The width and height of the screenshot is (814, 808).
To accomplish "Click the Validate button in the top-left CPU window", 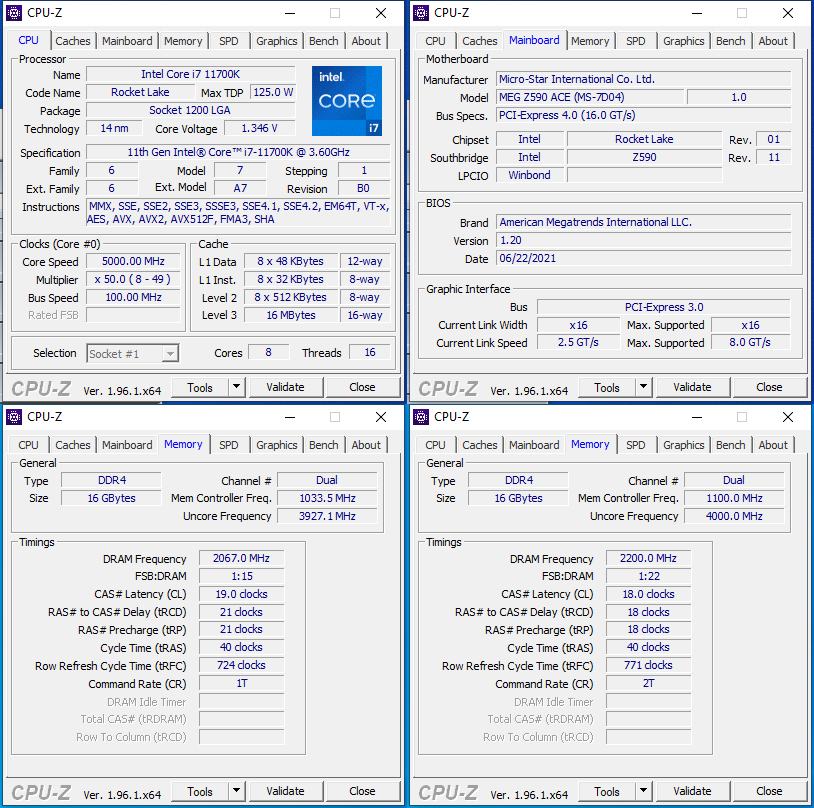I will click(x=286, y=387).
